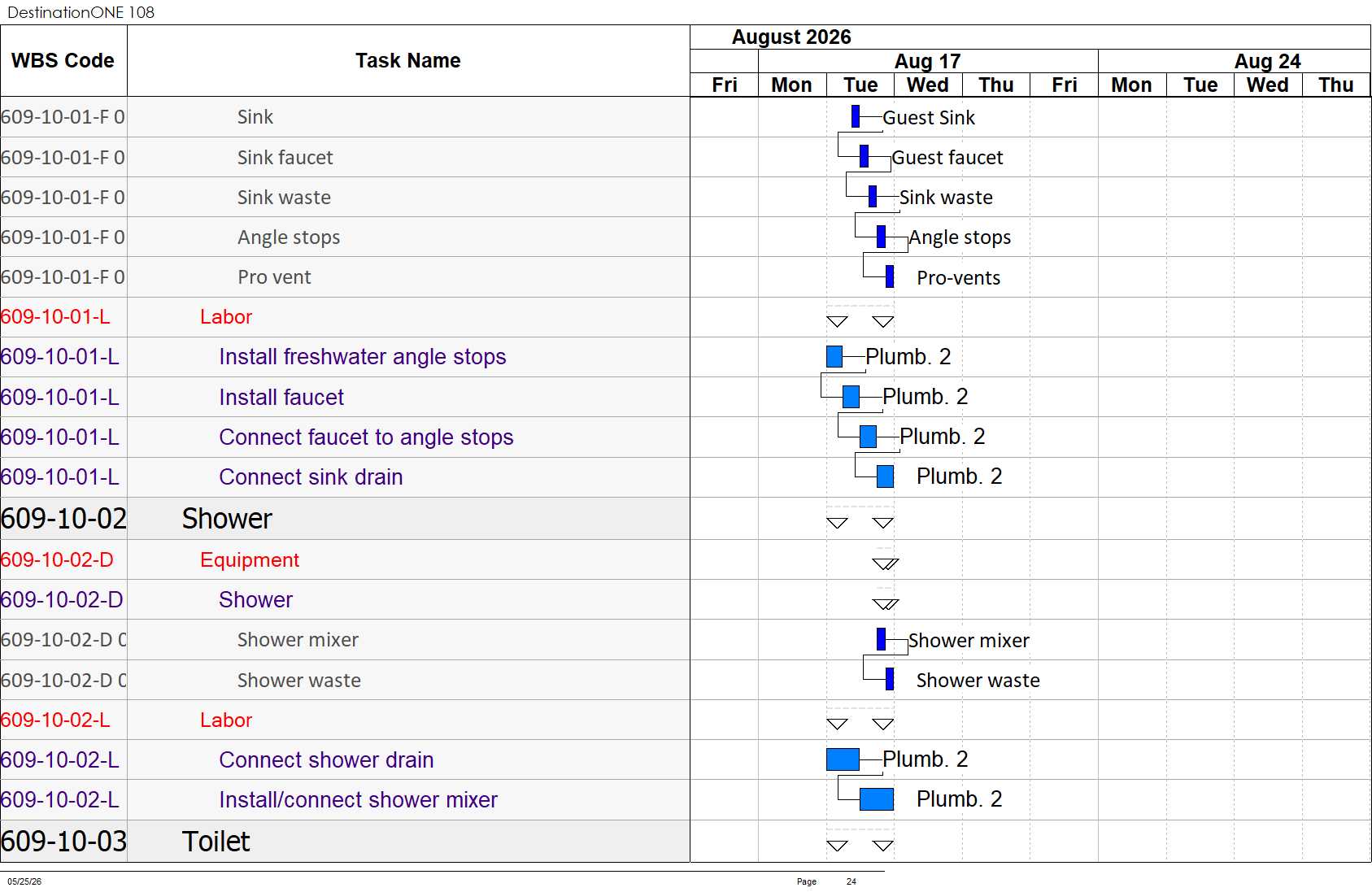1372x892 pixels.
Task: Select the Shower 609-10-02 summary row
Action: [345, 518]
